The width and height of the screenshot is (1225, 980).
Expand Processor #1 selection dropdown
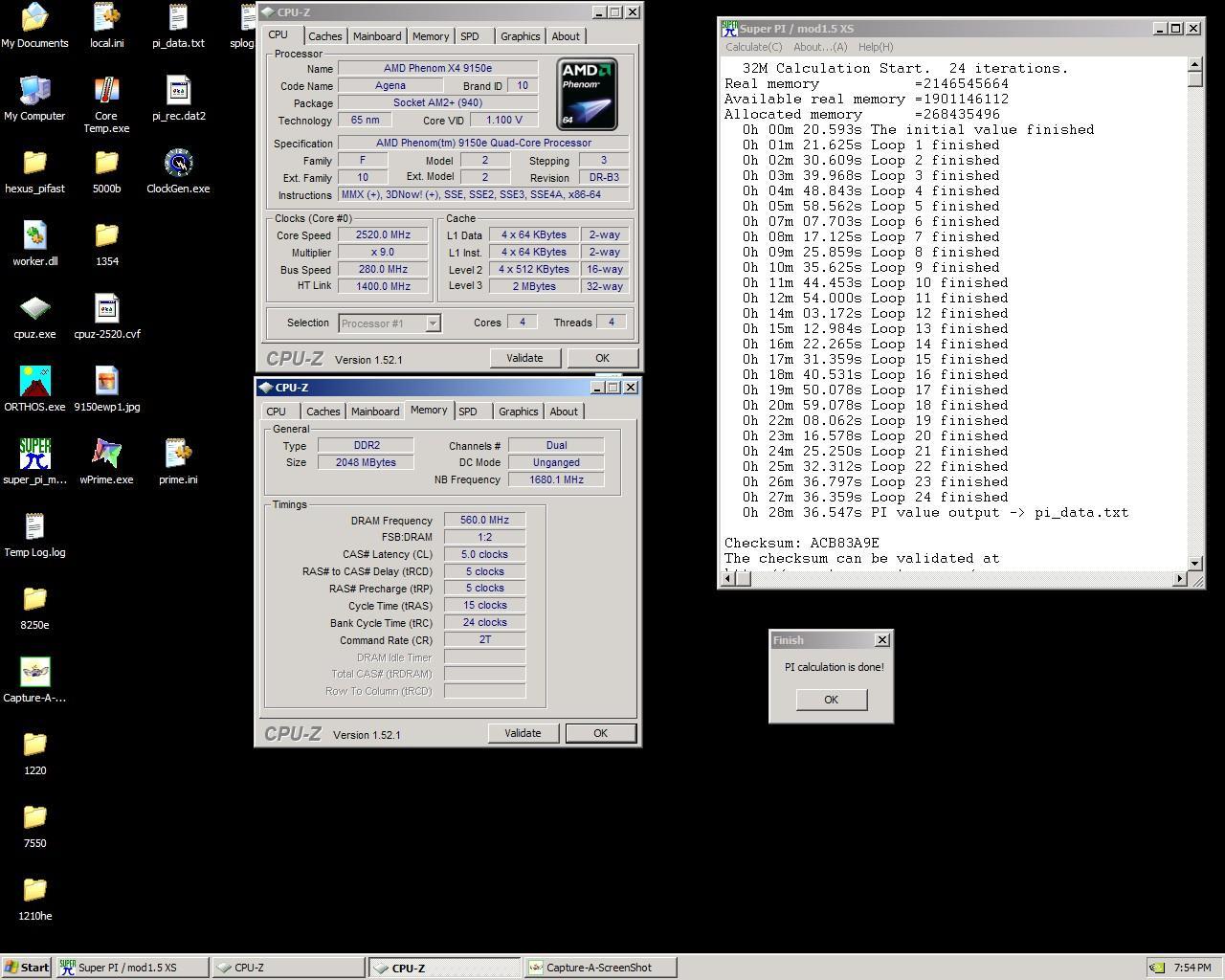pos(433,323)
